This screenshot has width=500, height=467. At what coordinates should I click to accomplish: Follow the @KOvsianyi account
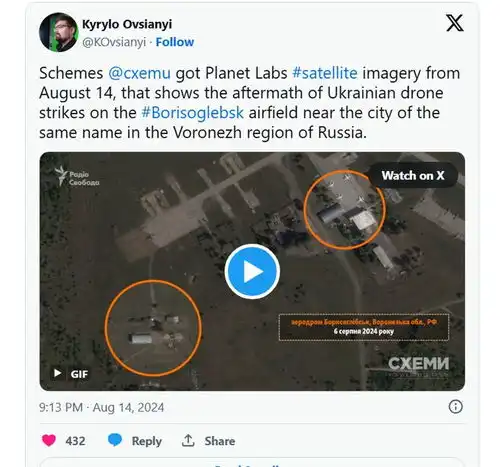(175, 42)
